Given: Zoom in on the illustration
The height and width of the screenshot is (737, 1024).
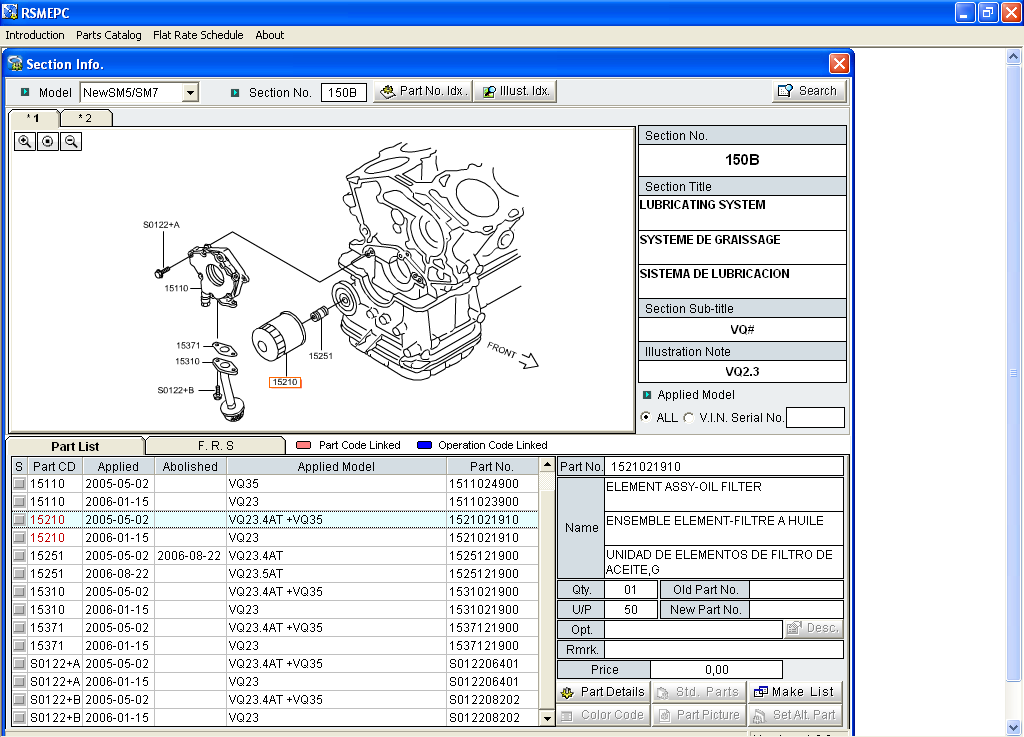Looking at the screenshot, I should (x=25, y=141).
